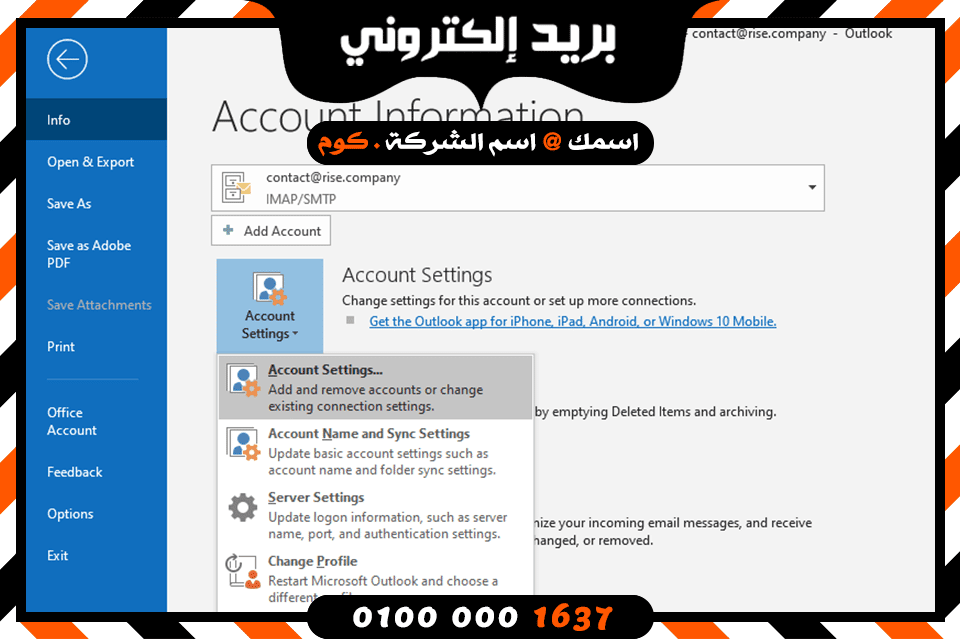
Task: Click the plus icon on Add Account
Action: (x=228, y=230)
